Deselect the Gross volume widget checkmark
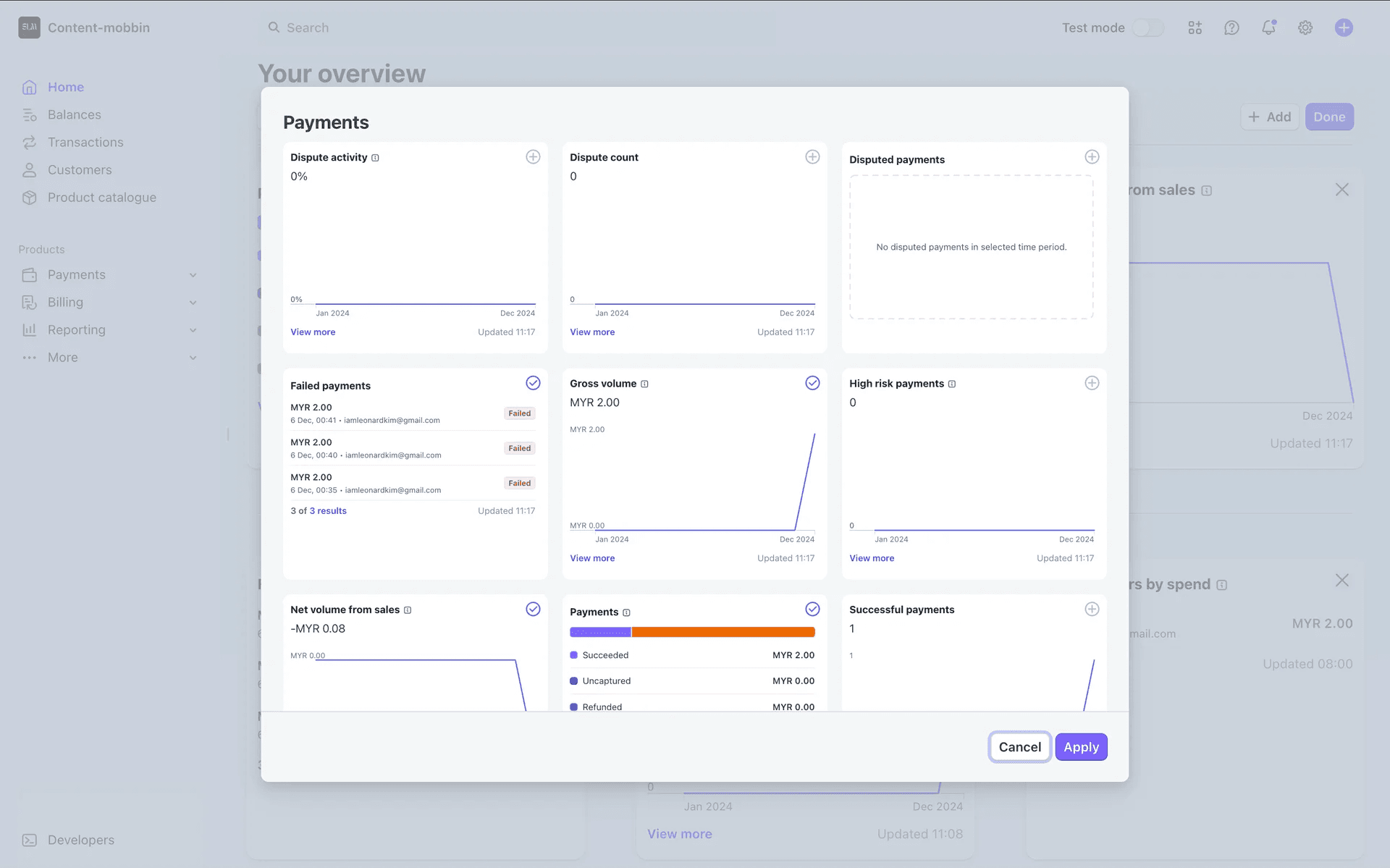This screenshot has height=868, width=1390. [x=812, y=383]
